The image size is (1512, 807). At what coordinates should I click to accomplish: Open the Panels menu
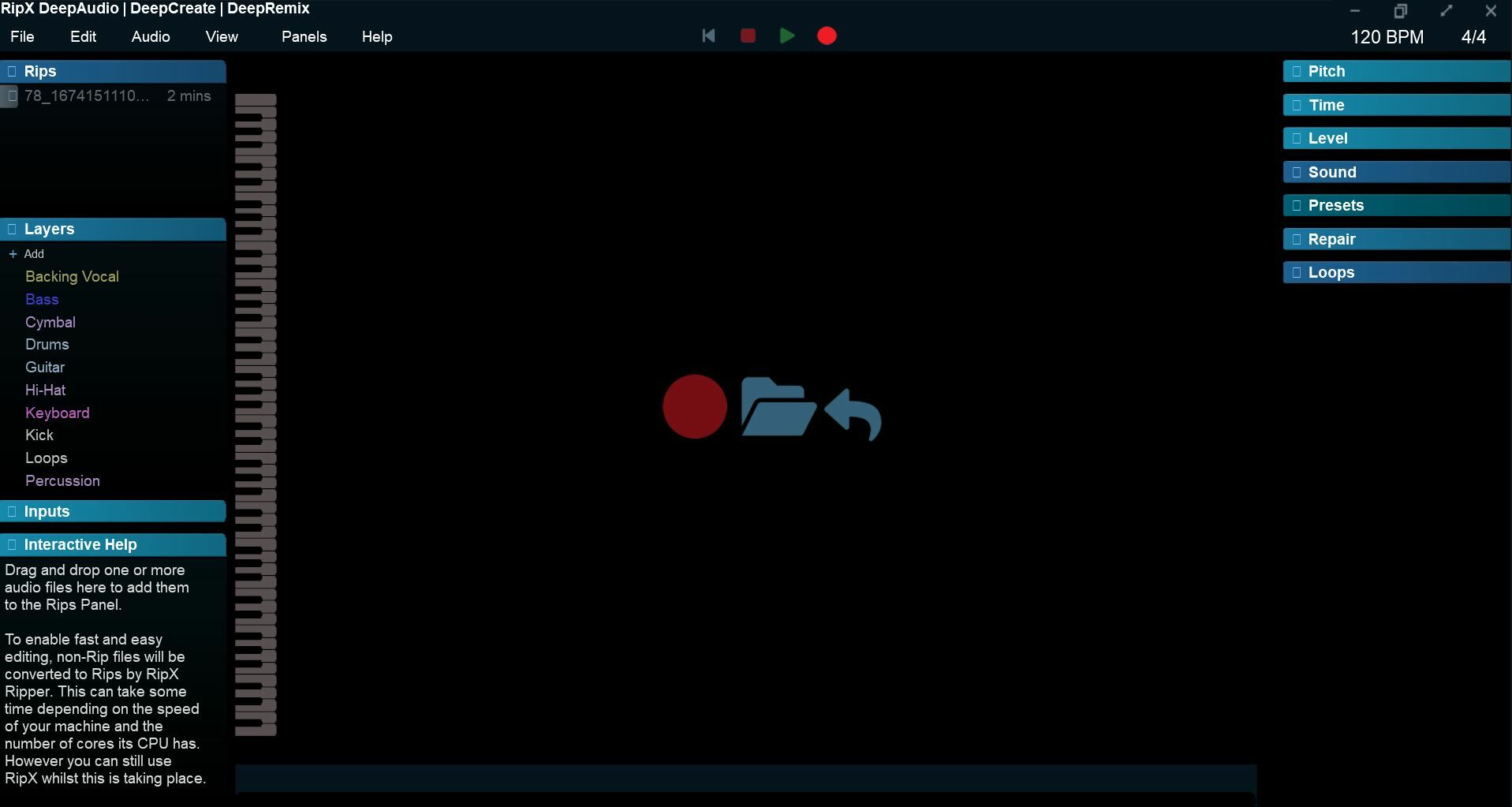pos(304,36)
